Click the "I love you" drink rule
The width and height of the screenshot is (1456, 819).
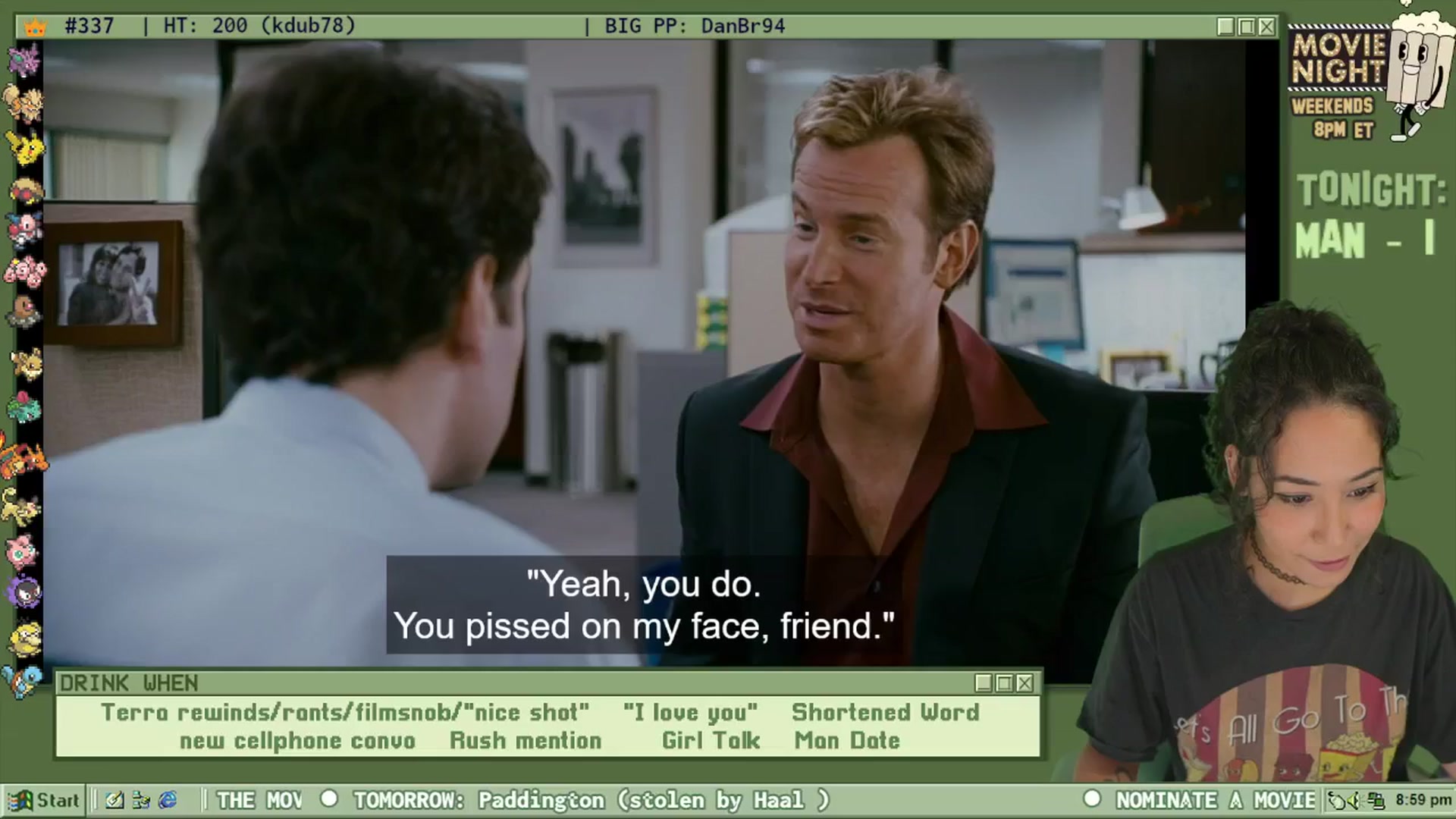[690, 713]
